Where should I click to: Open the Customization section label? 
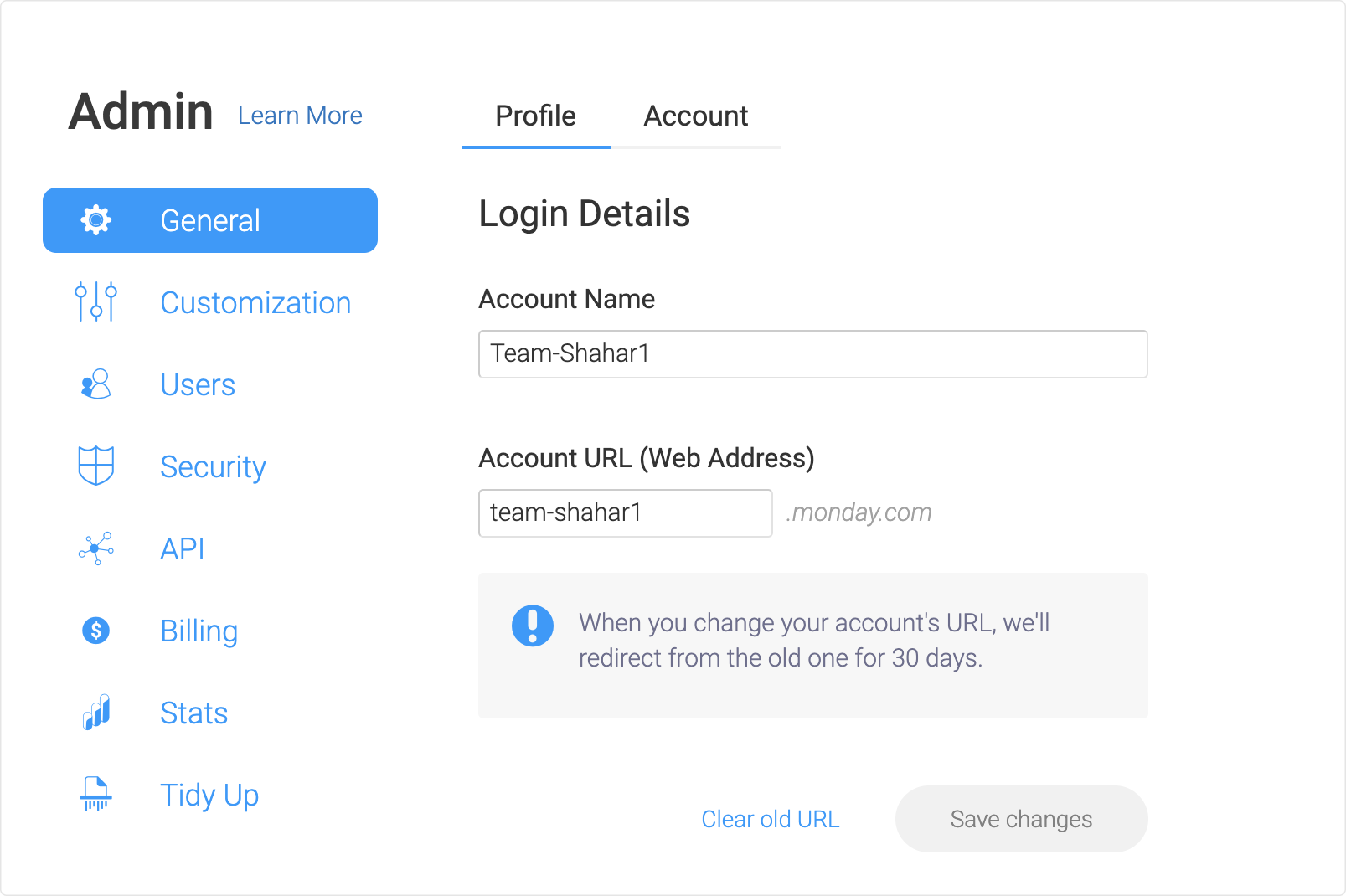(x=255, y=303)
